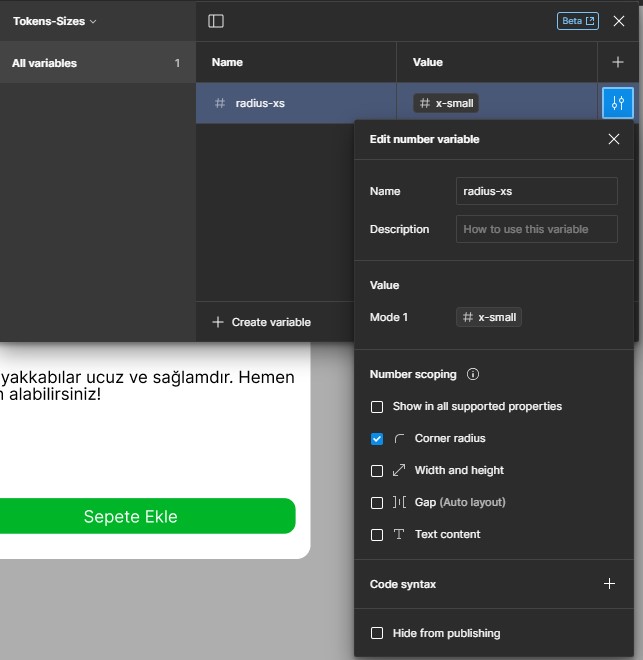Add code syntax with plus icon
This screenshot has width=643, height=660.
[609, 584]
